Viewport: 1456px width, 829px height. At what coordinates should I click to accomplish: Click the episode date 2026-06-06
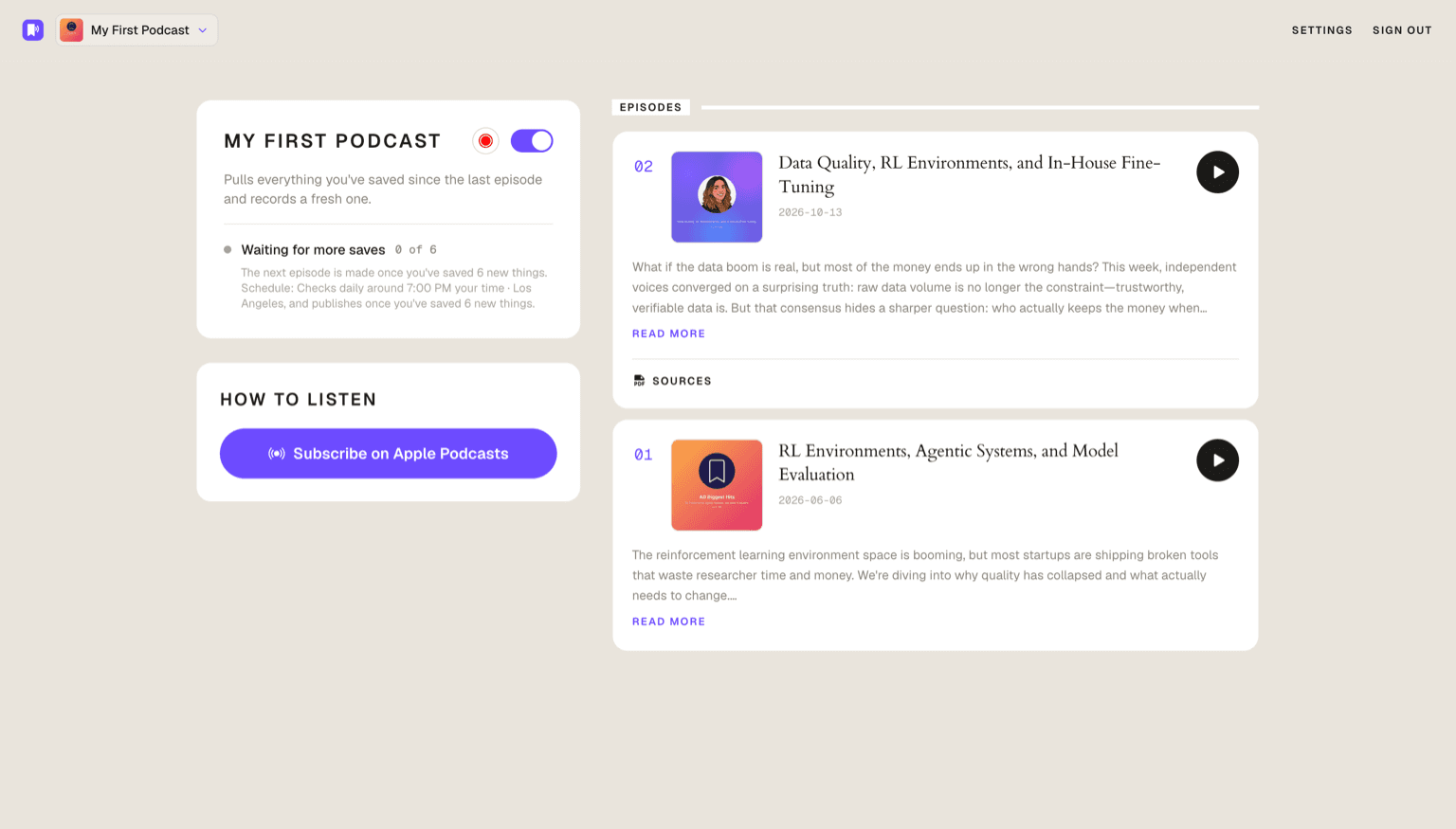[x=810, y=500]
